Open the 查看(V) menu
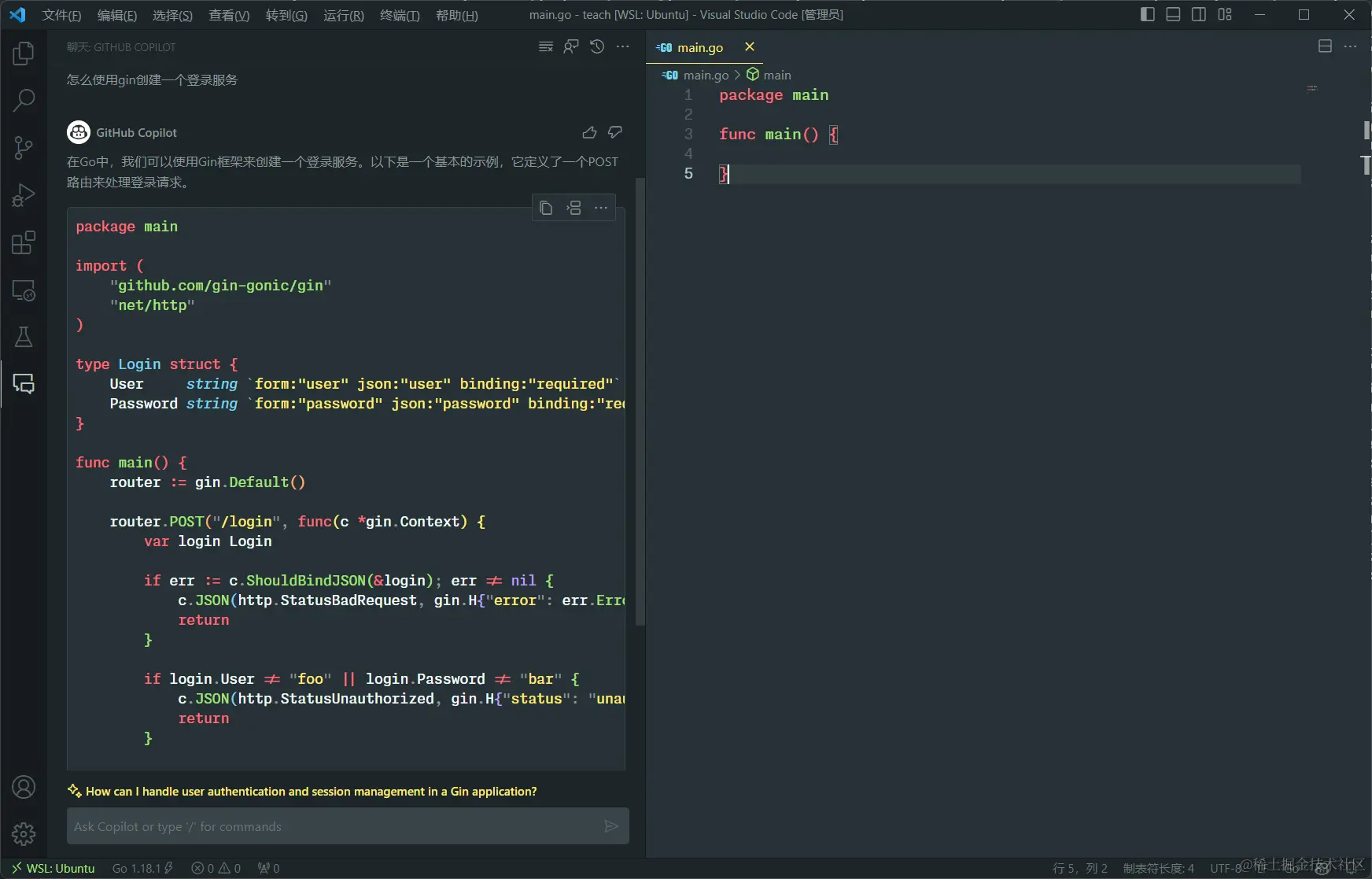Screen dimensions: 1372x879 pos(229,15)
